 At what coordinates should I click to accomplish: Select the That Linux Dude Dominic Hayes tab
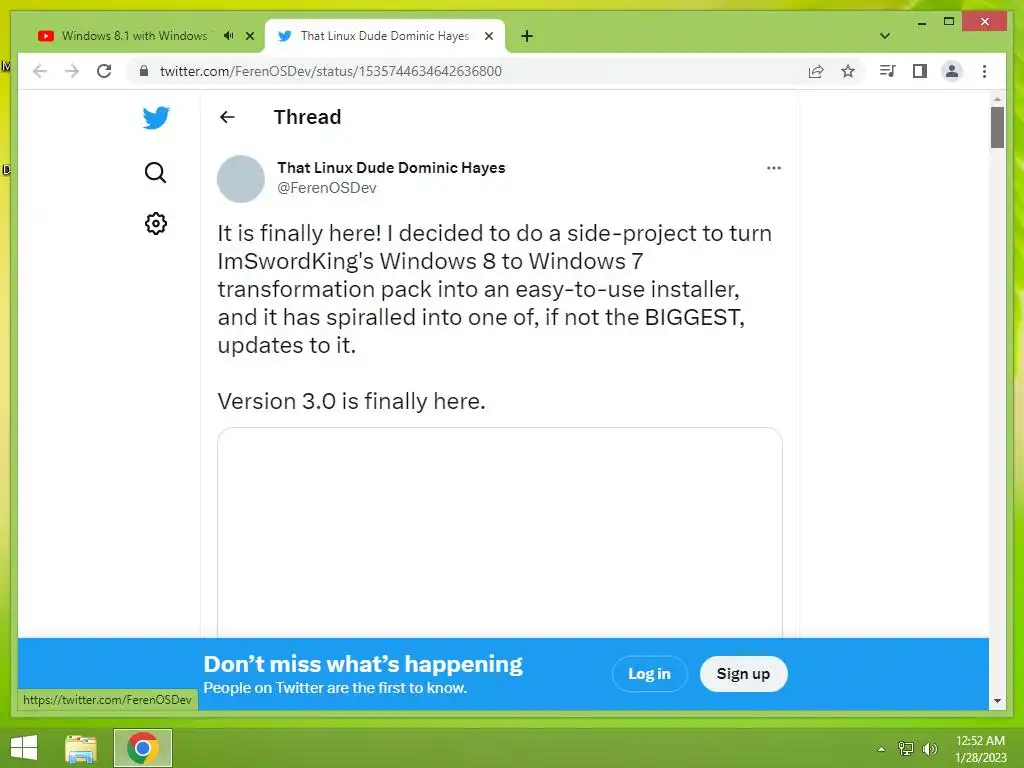(385, 36)
